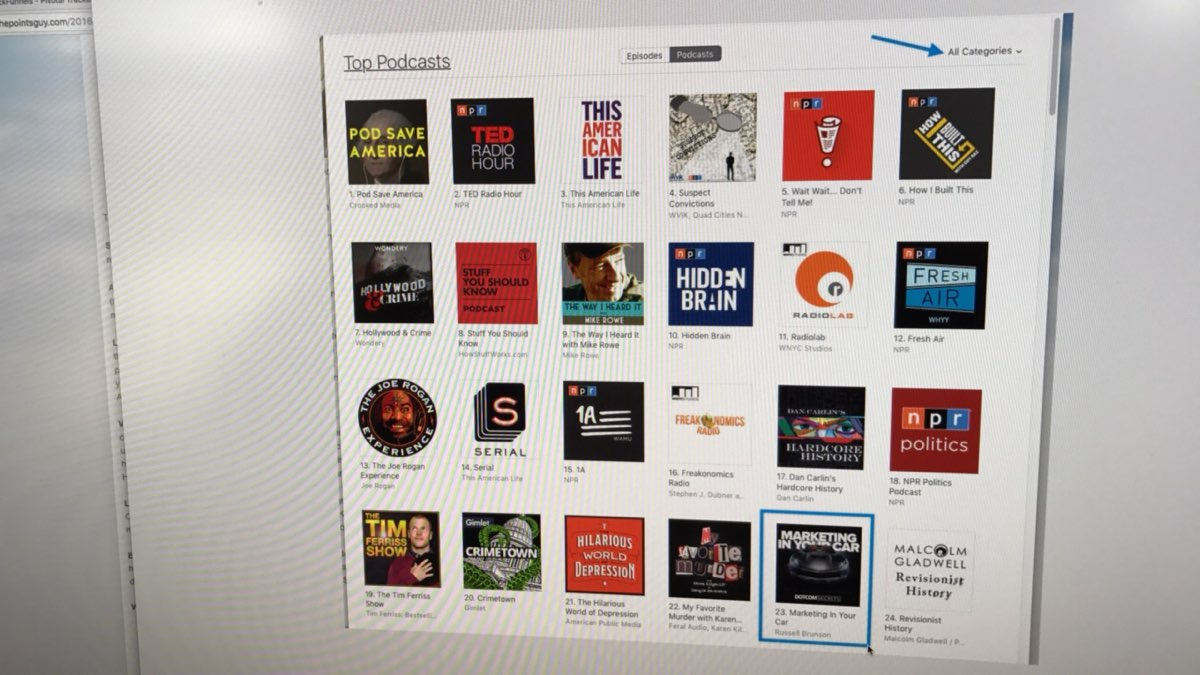Screen dimensions: 1200x675
Task: Click the '20. Crimetown' title text
Action: tap(488, 597)
